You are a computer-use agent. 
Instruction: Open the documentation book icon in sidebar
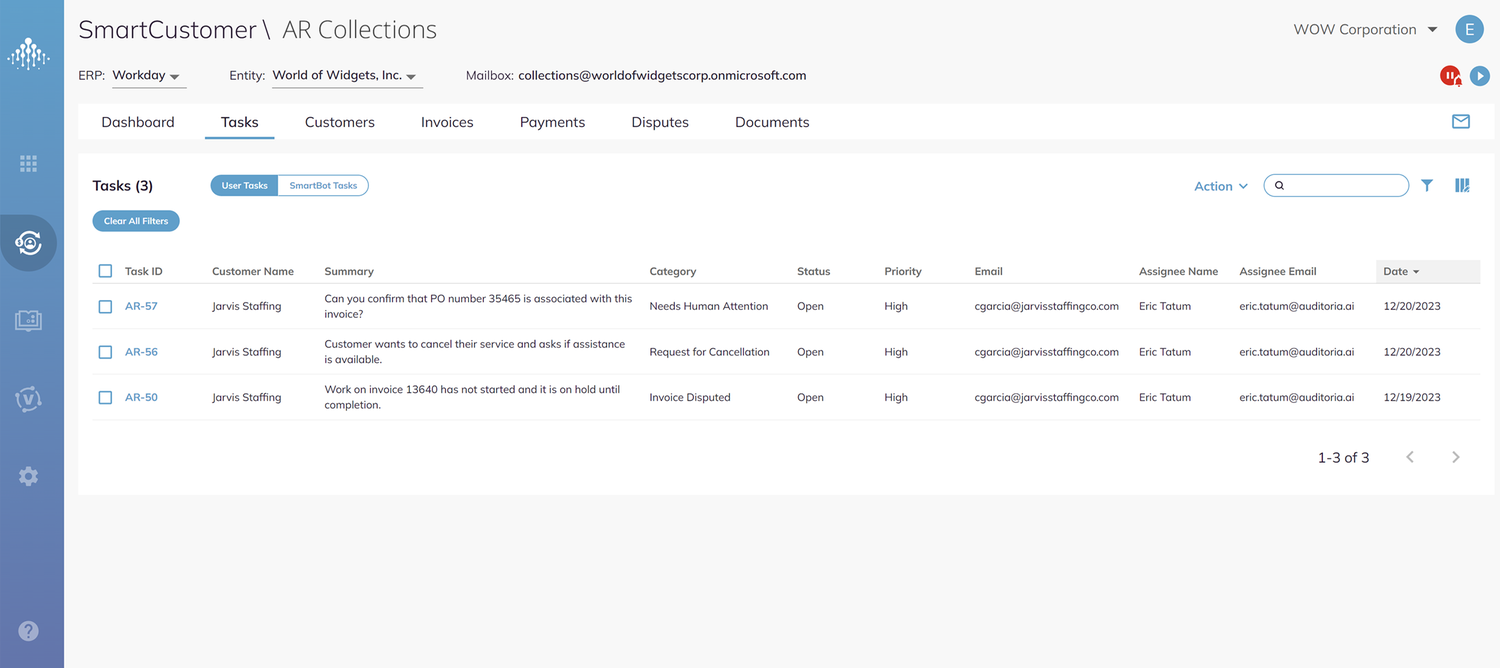coord(29,320)
